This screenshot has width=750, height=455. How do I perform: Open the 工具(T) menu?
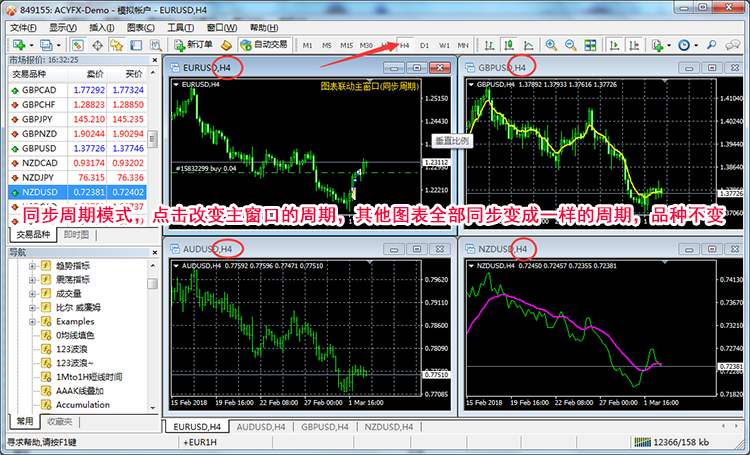tap(180, 27)
